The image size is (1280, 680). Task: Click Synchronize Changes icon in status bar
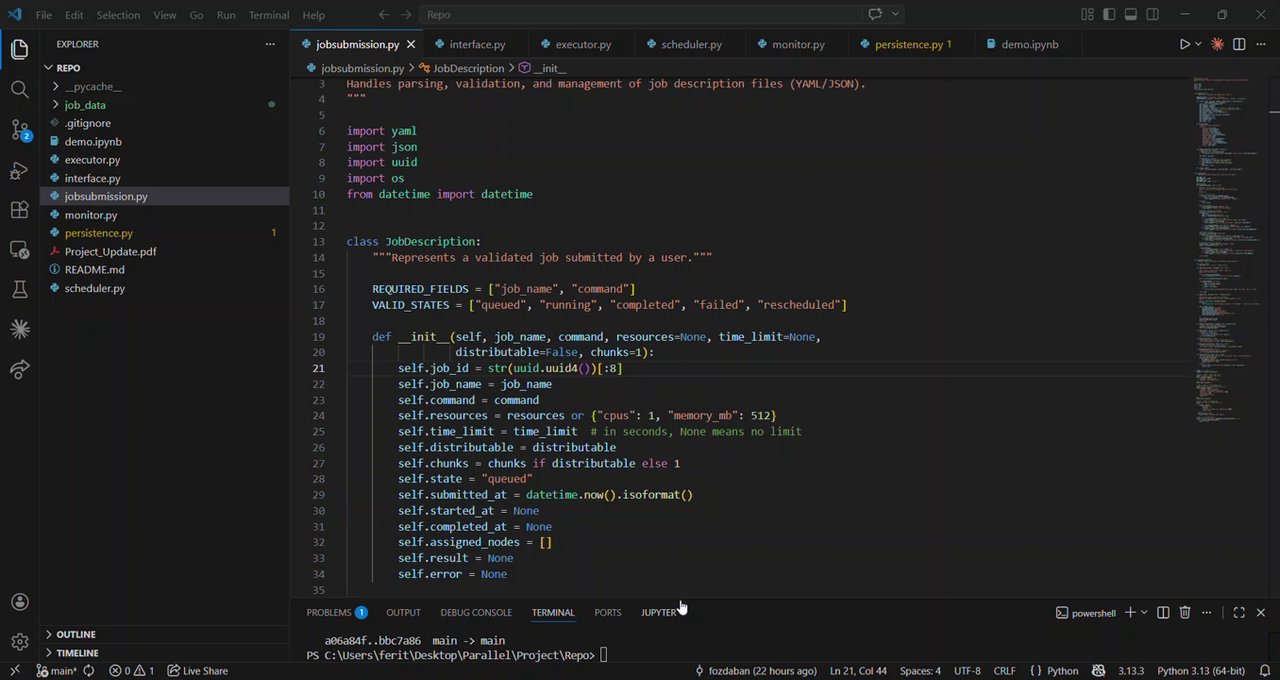click(x=88, y=671)
